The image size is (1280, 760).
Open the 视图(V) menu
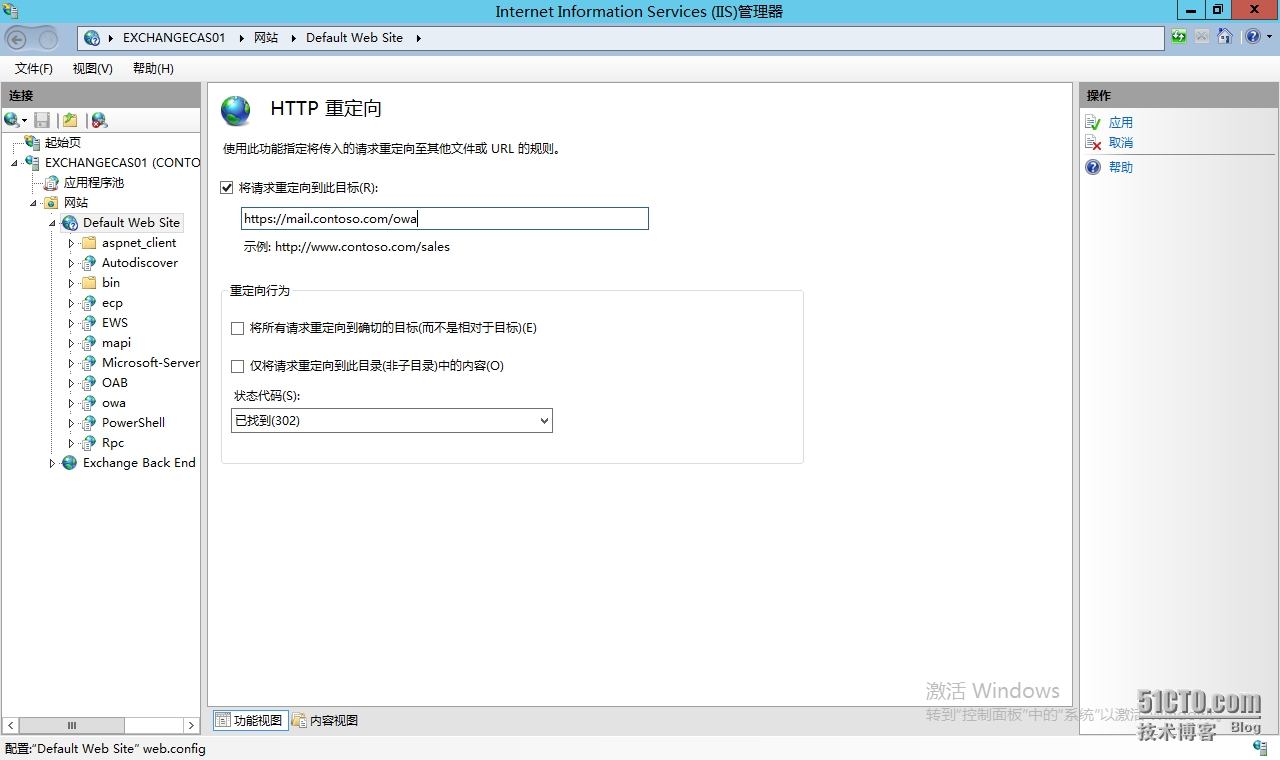[92, 68]
